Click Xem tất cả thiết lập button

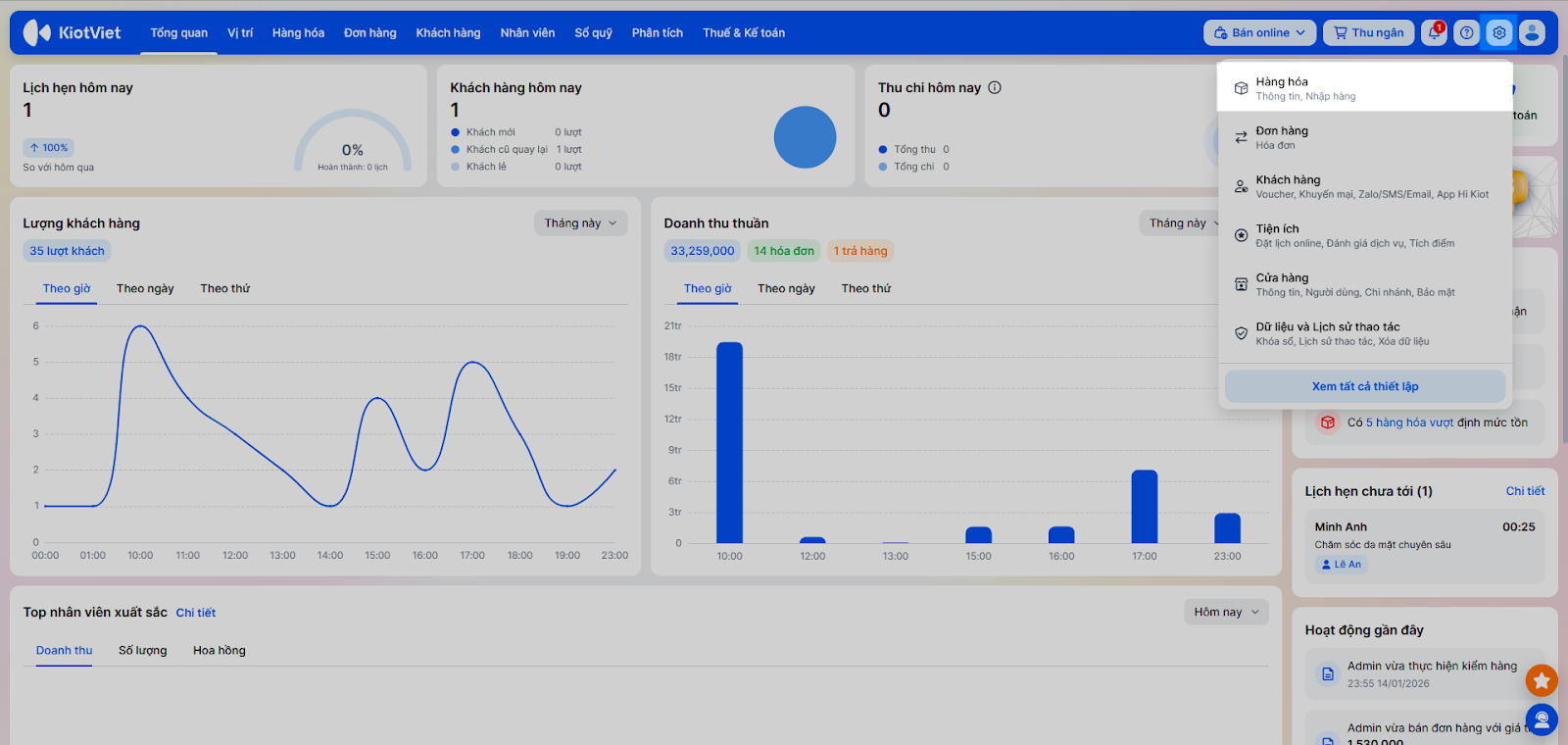(x=1365, y=386)
